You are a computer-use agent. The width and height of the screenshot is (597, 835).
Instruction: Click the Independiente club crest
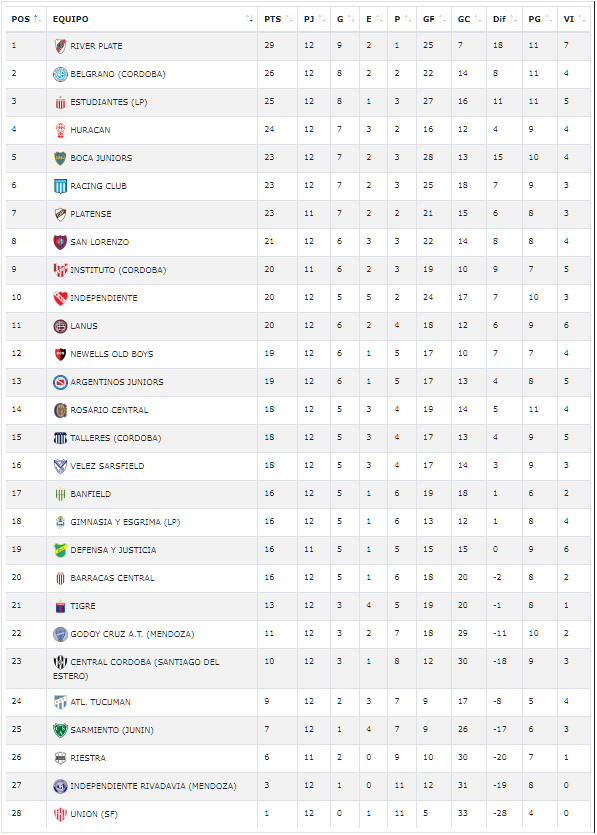[x=60, y=298]
